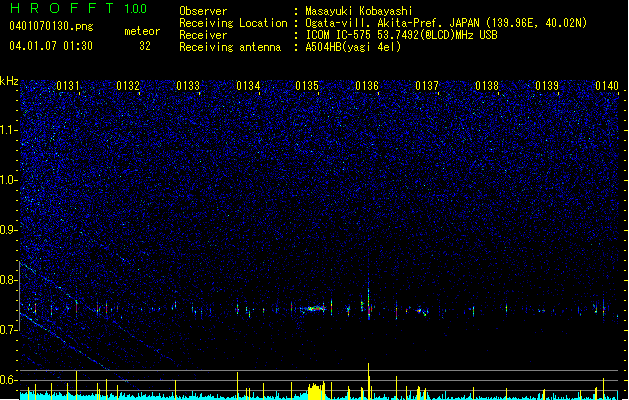The width and height of the screenshot is (629, 400).
Task: Click the 'Receiving Location' label
Action: tap(233, 23)
